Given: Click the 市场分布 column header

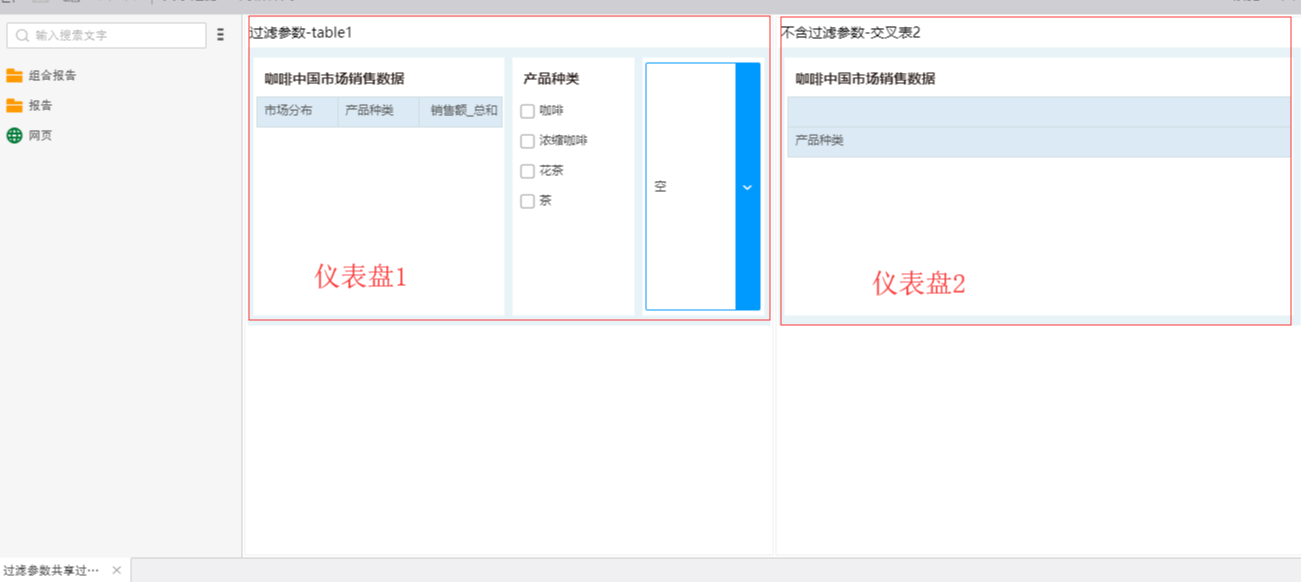Looking at the screenshot, I should point(288,111).
